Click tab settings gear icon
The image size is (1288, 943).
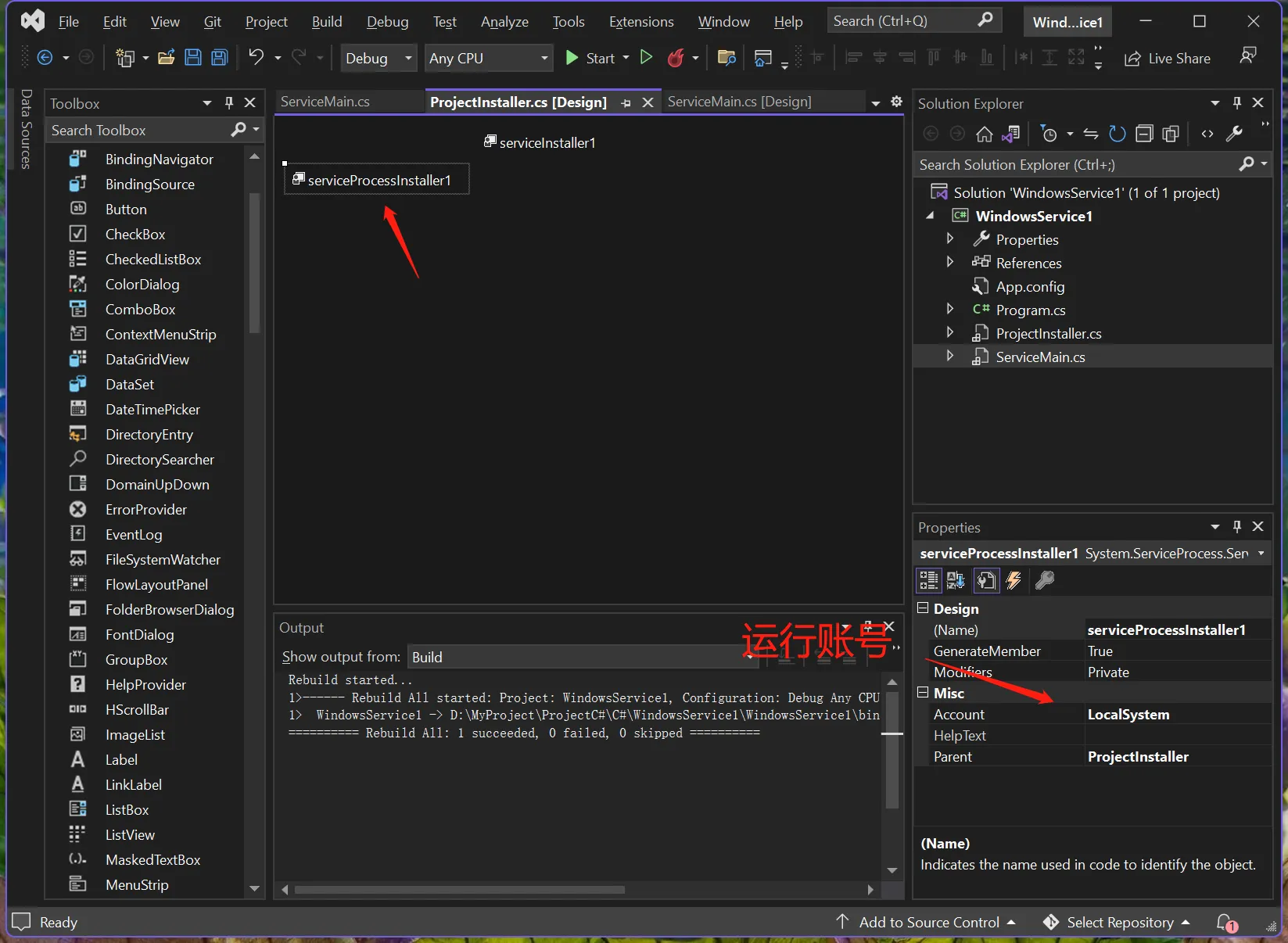(897, 102)
